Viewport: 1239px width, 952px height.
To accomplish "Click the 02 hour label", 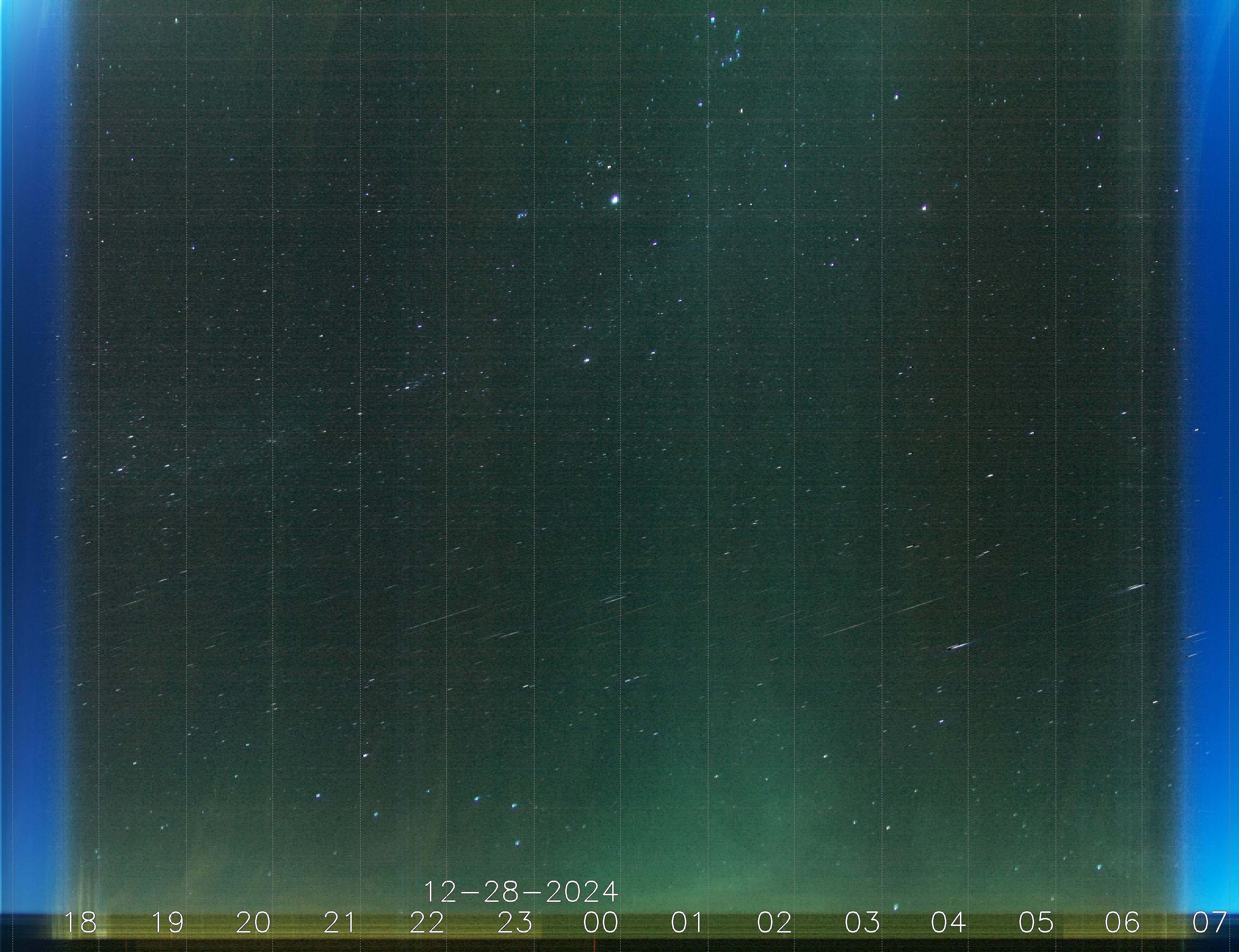I will [x=774, y=923].
